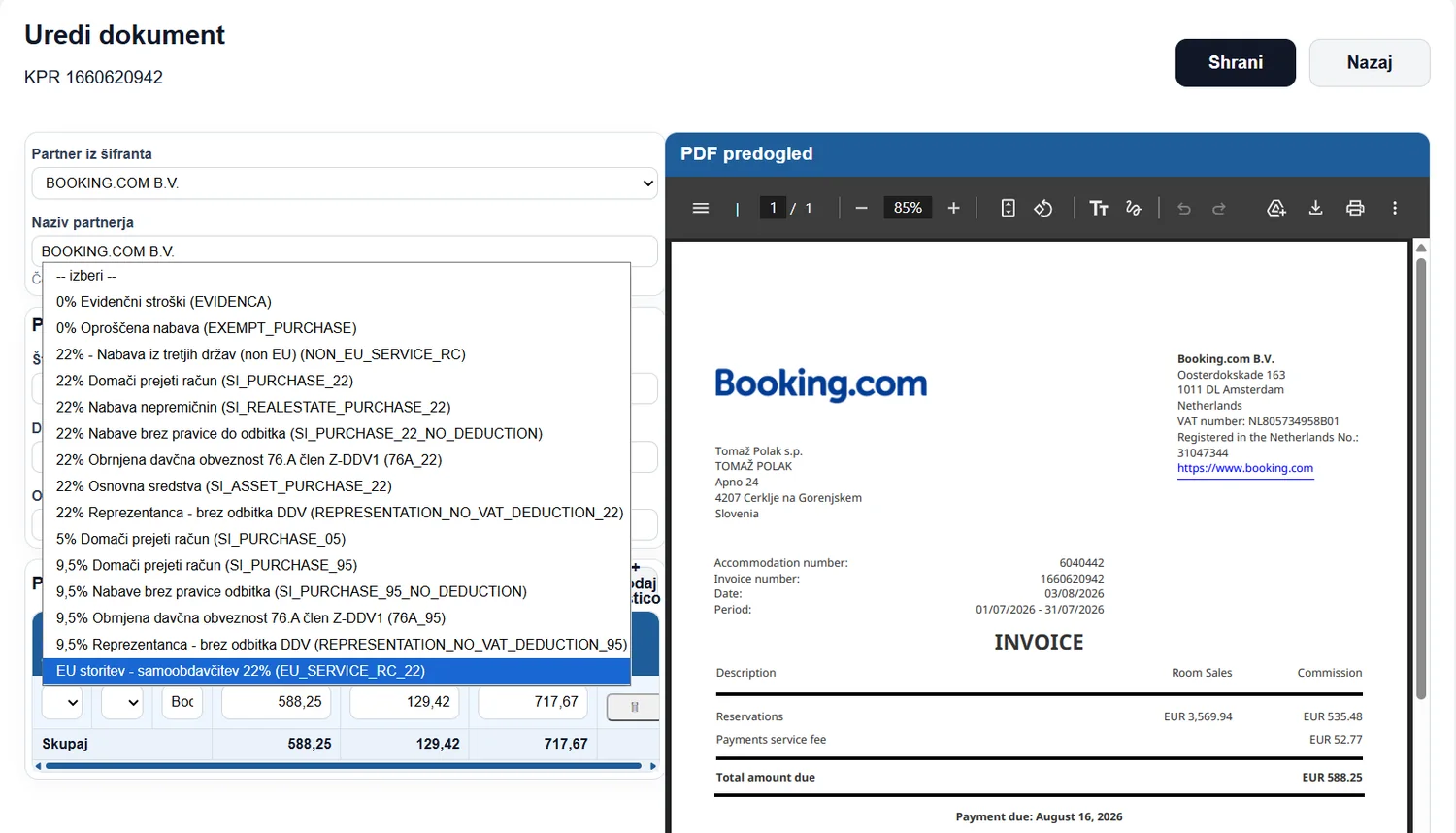Screen dimensions: 1456x833
Task: Click the PDF vertical scrollbar thumb
Action: coord(1421,479)
